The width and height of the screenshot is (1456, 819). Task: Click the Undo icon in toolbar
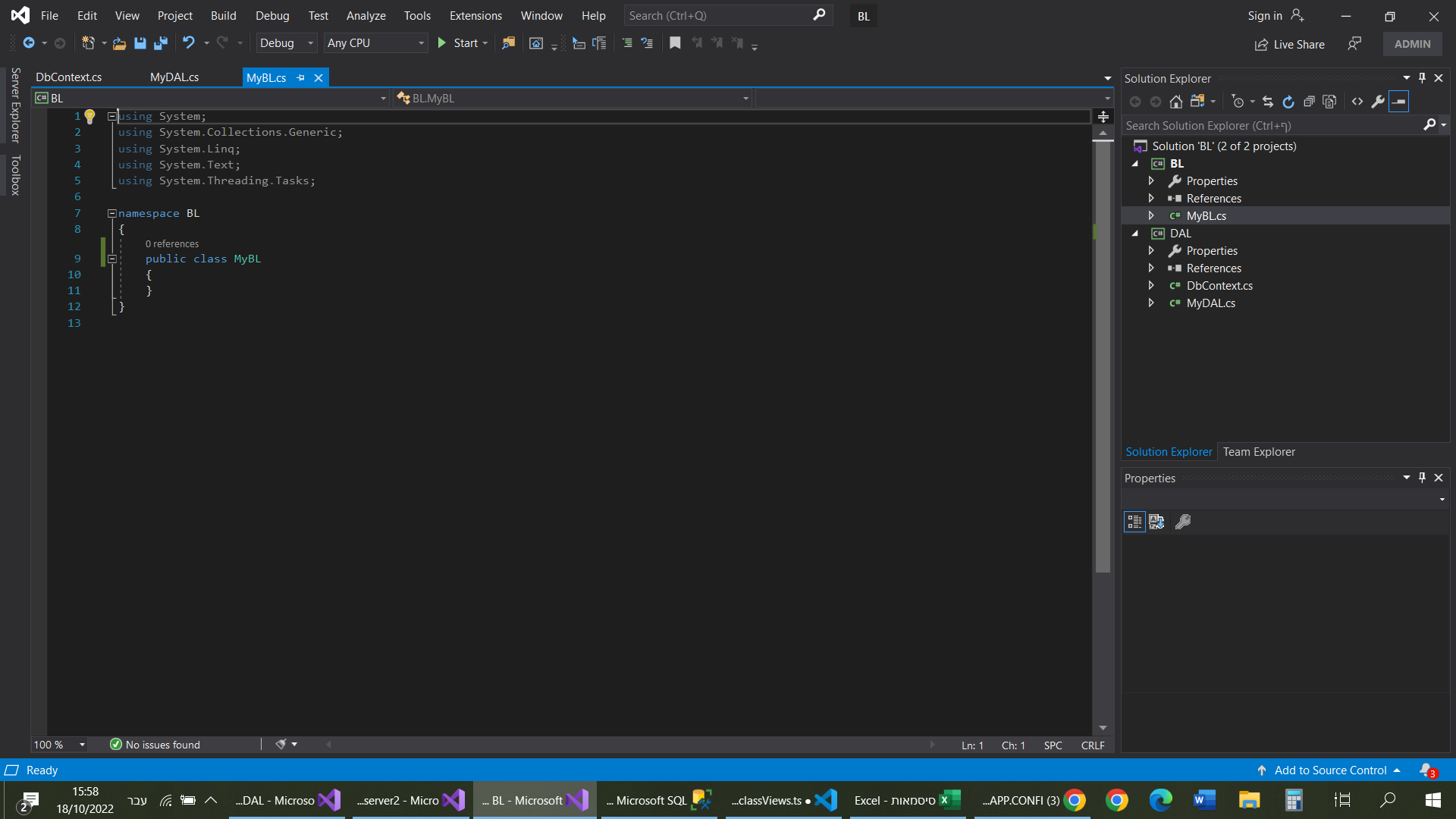[x=189, y=43]
